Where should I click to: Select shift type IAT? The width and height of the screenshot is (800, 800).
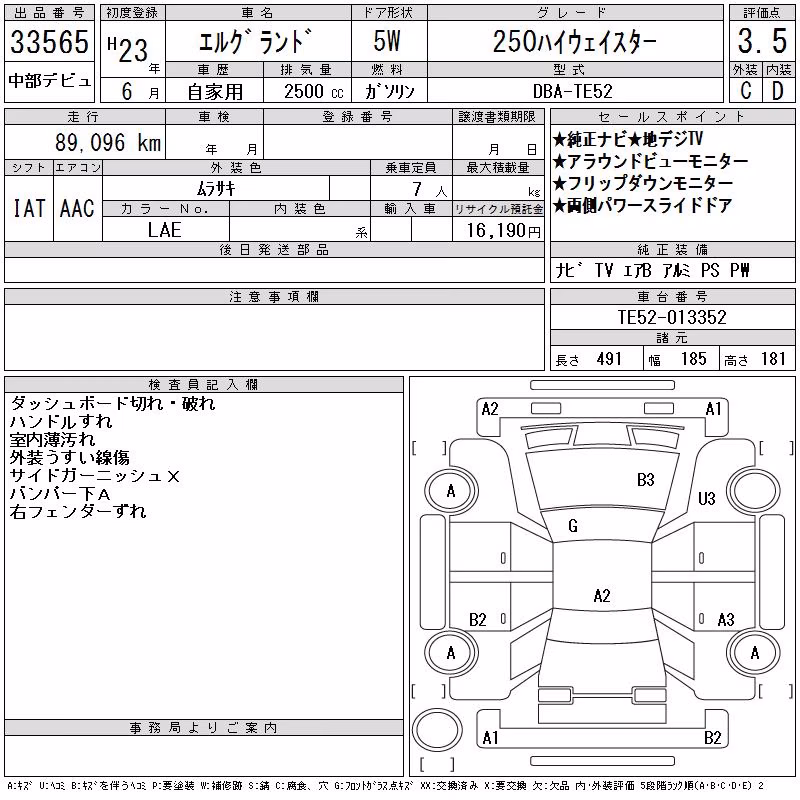point(29,208)
